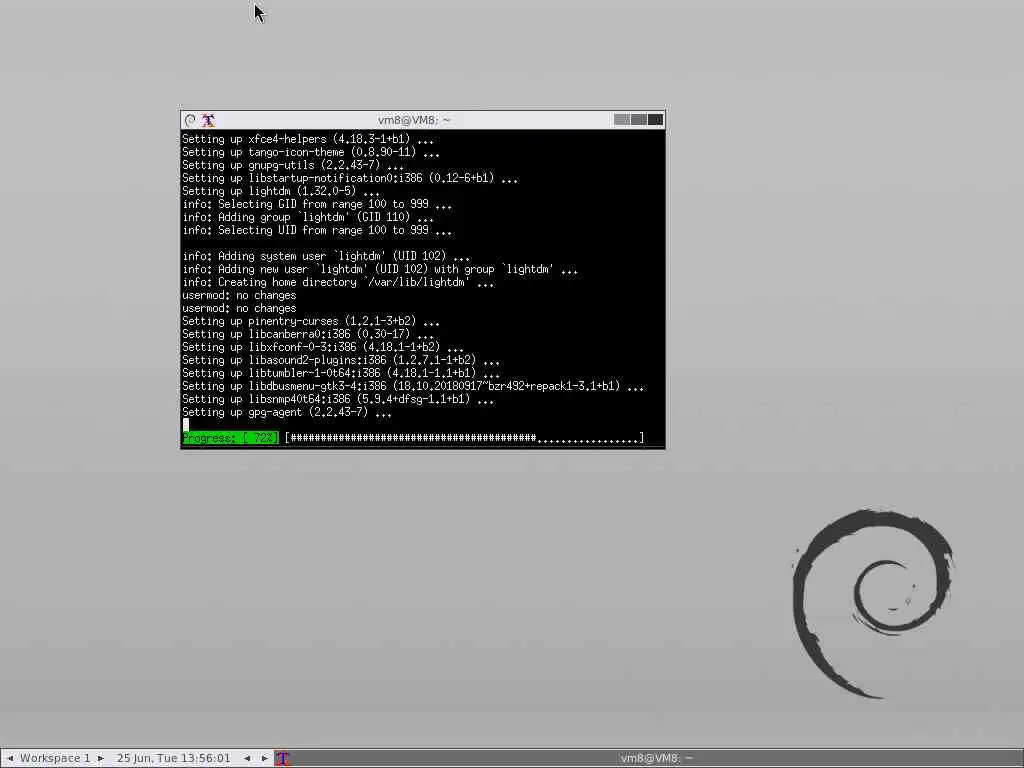Image resolution: width=1024 pixels, height=768 pixels.
Task: Click the line 'Setting up libasound2-plugins:i386'
Action: (341, 360)
